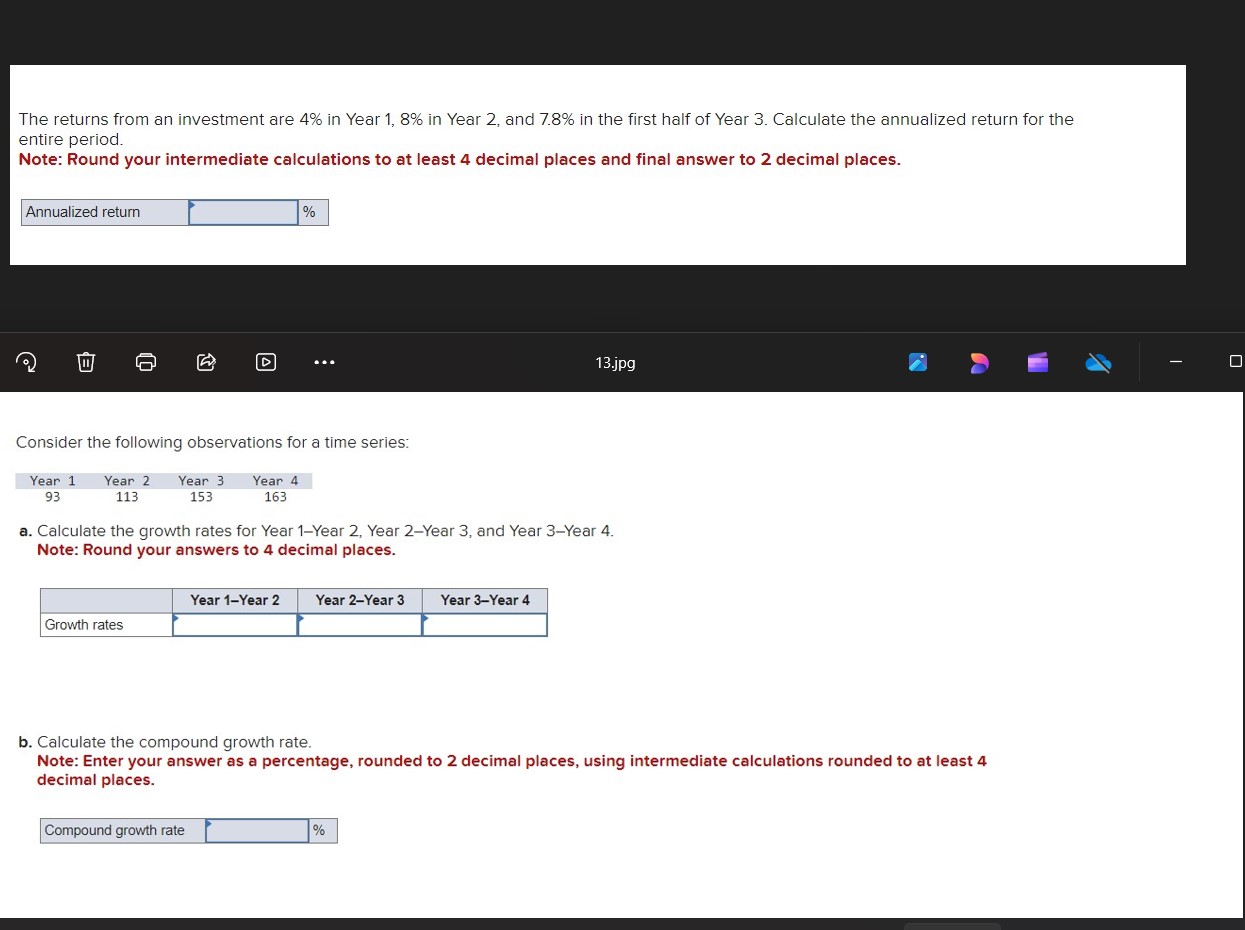Screen dimensions: 1245x930
Task: Select the Year 3–Year 4 growth rate field
Action: [485, 625]
